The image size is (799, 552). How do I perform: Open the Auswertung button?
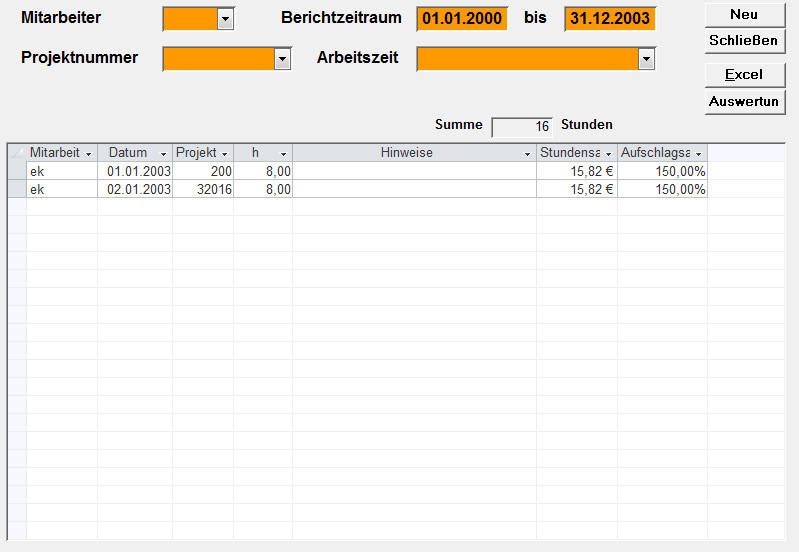click(744, 101)
